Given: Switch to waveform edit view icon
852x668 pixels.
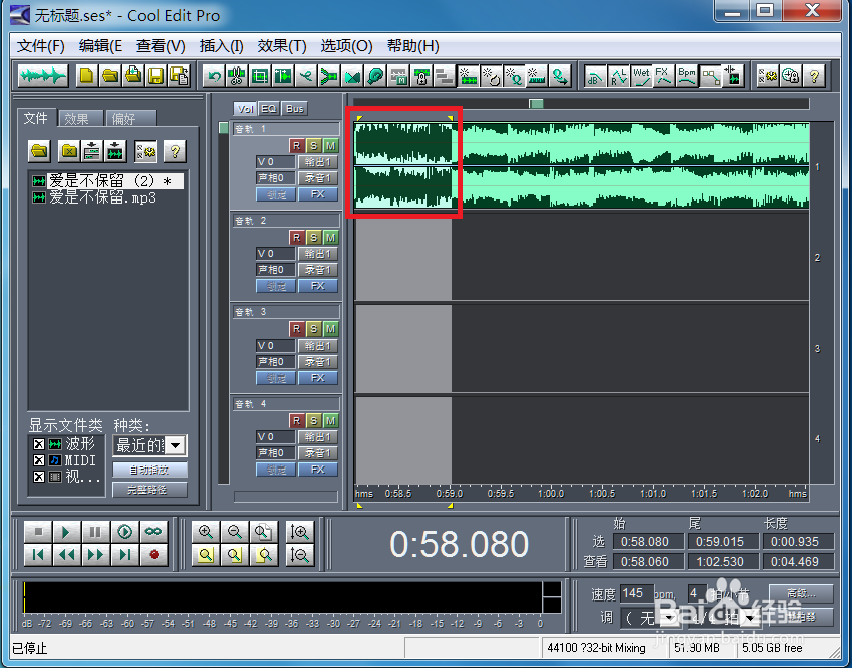Looking at the screenshot, I should pyautogui.click(x=42, y=76).
